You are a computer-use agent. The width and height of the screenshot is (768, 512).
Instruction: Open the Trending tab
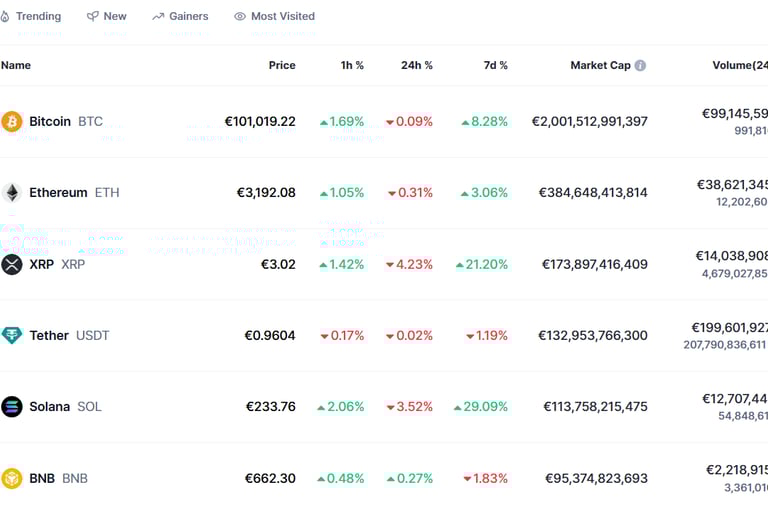31,16
